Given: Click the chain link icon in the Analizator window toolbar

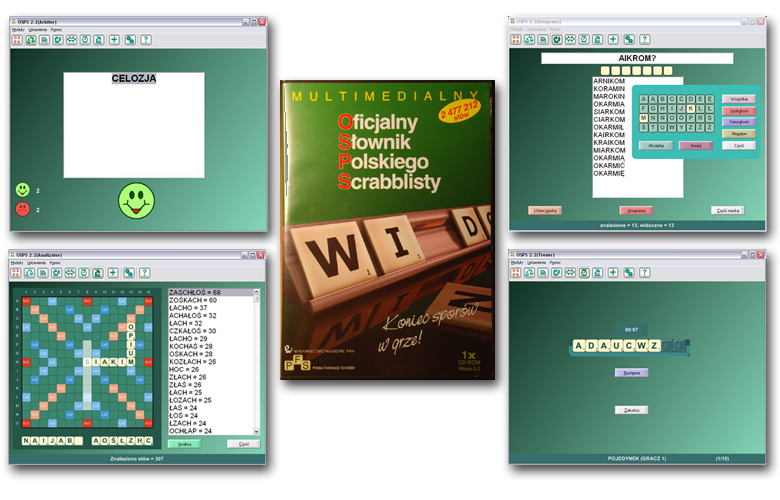Looking at the screenshot, I should pyautogui.click(x=129, y=273).
